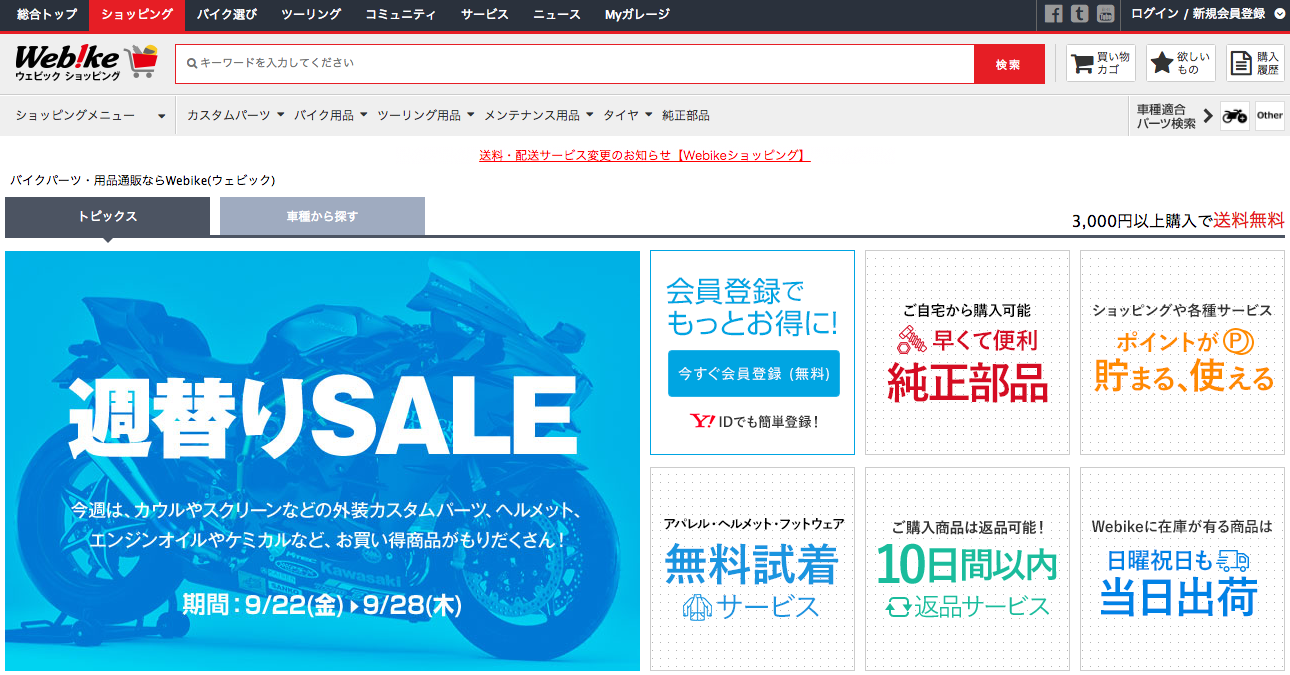Switch to the トピックス tab
The height and width of the screenshot is (675, 1290).
click(x=107, y=216)
